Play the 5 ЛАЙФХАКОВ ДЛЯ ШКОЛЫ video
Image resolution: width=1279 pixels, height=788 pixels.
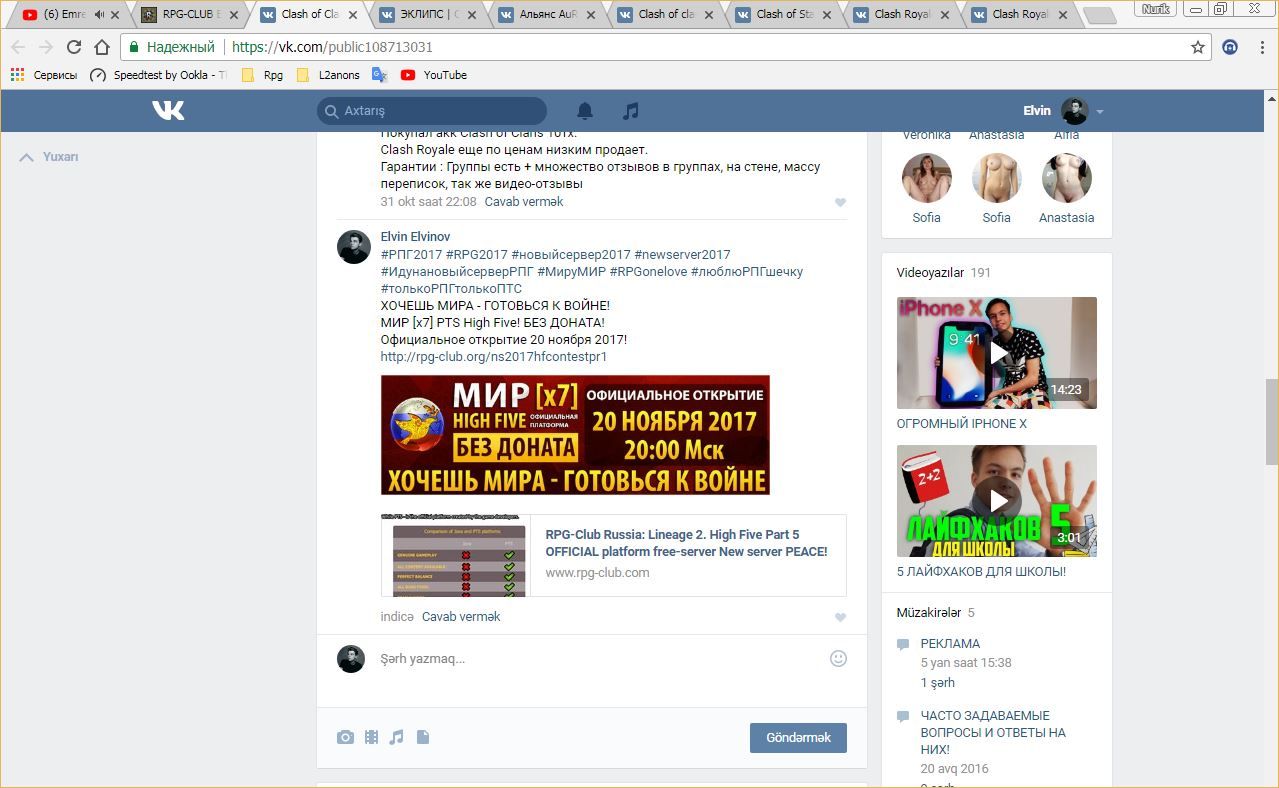997,501
